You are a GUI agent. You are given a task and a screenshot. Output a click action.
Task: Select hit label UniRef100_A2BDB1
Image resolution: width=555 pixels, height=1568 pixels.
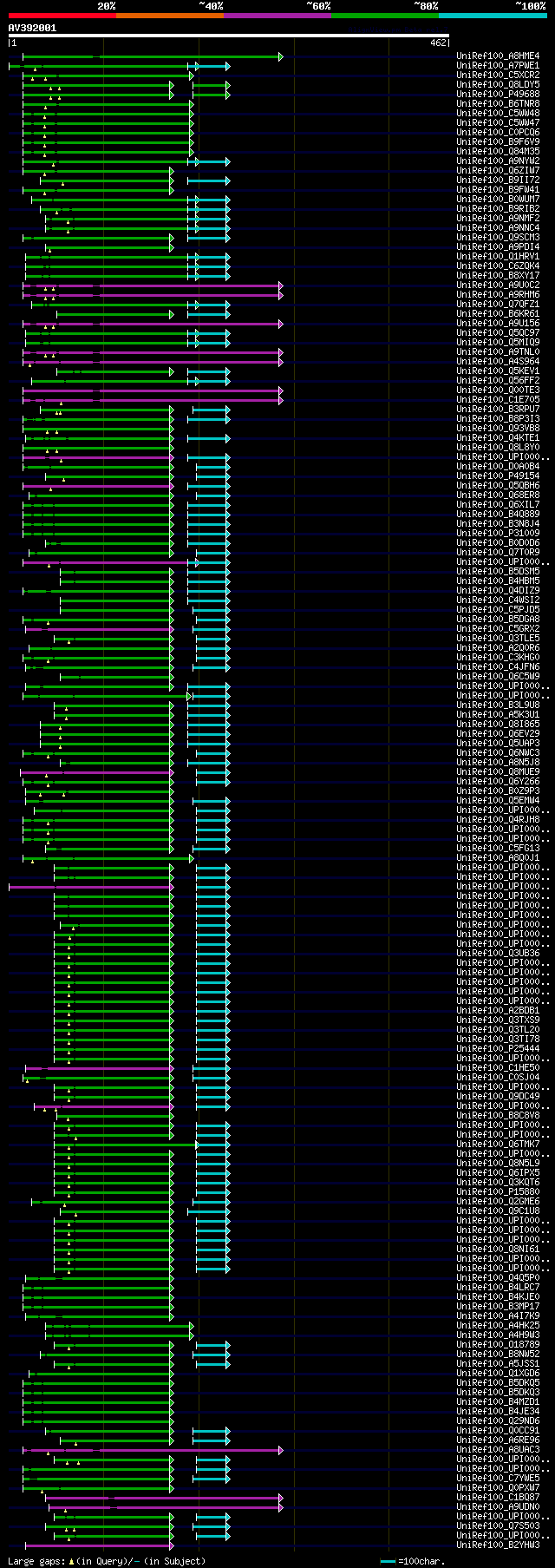click(498, 1011)
